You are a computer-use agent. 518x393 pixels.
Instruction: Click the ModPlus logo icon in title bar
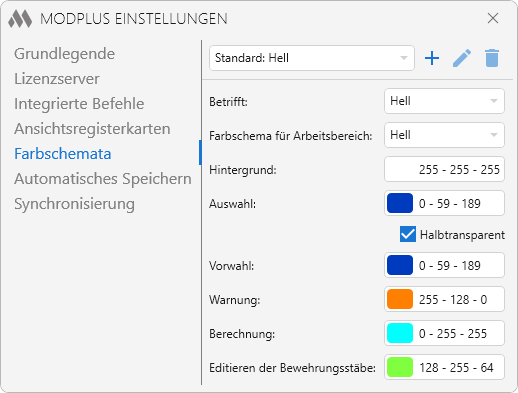point(20,19)
